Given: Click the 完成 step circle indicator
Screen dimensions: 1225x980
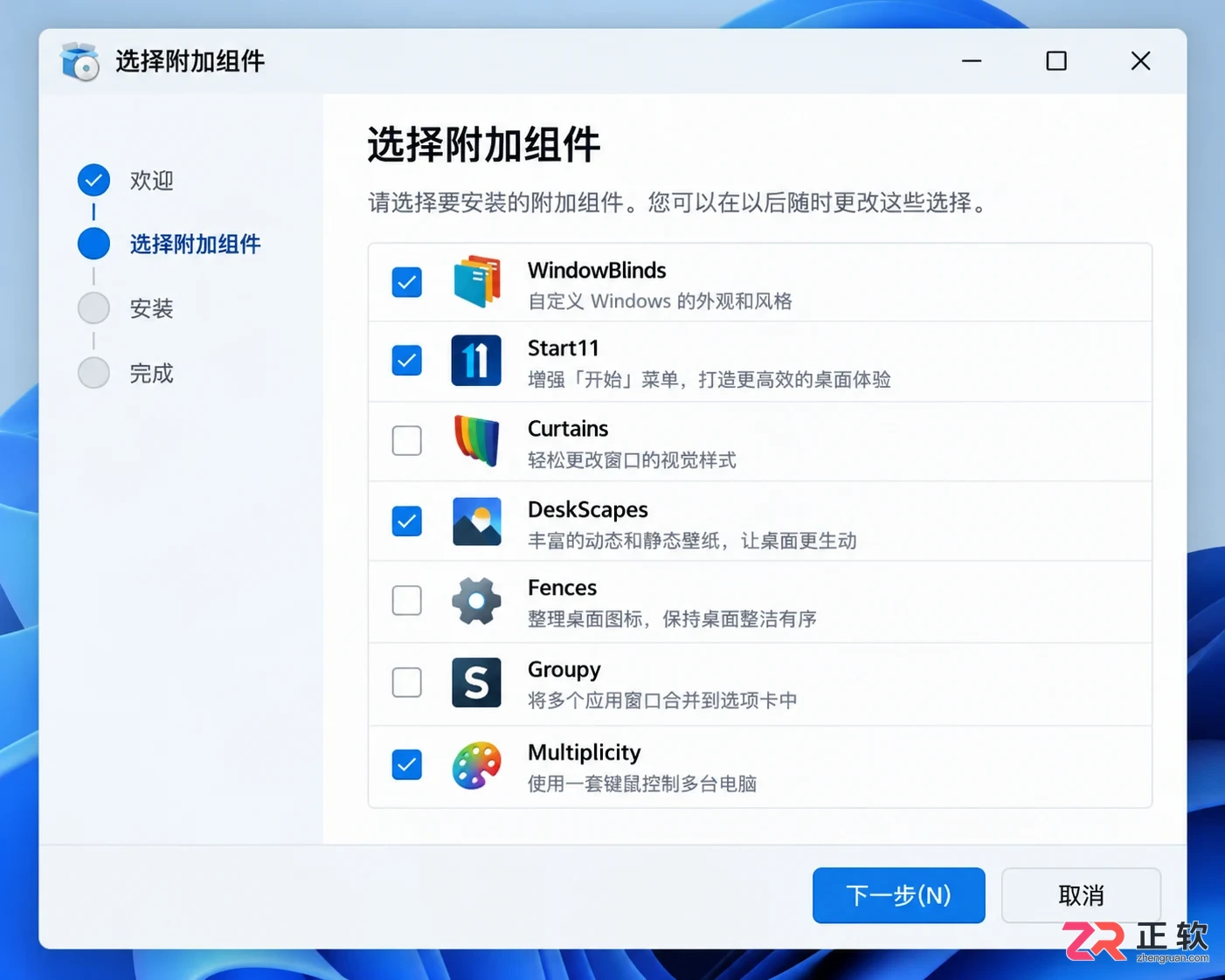Looking at the screenshot, I should click(93, 373).
